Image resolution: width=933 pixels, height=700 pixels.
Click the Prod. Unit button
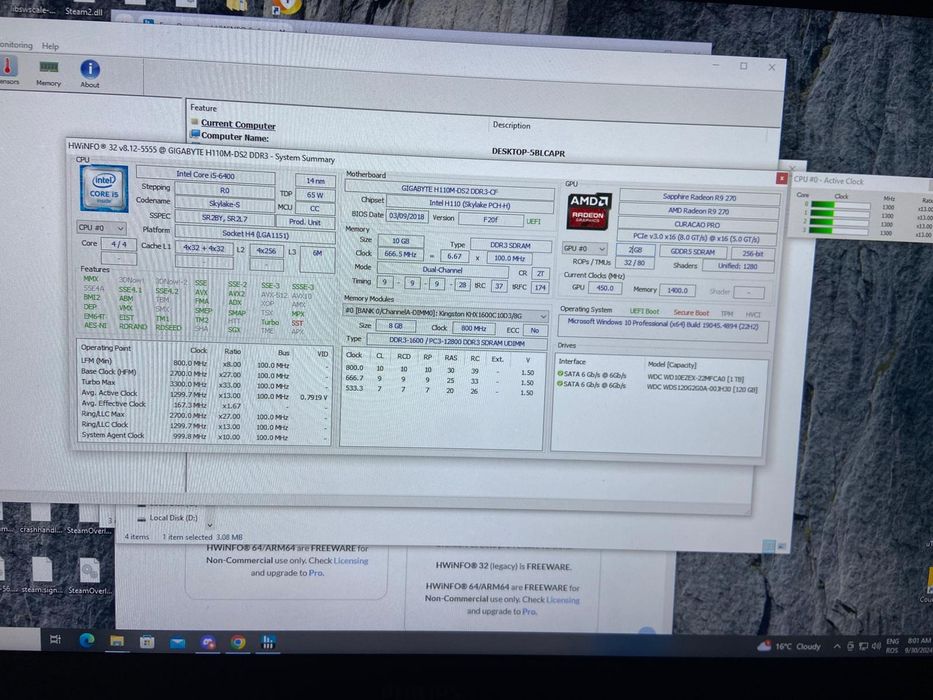click(x=305, y=222)
